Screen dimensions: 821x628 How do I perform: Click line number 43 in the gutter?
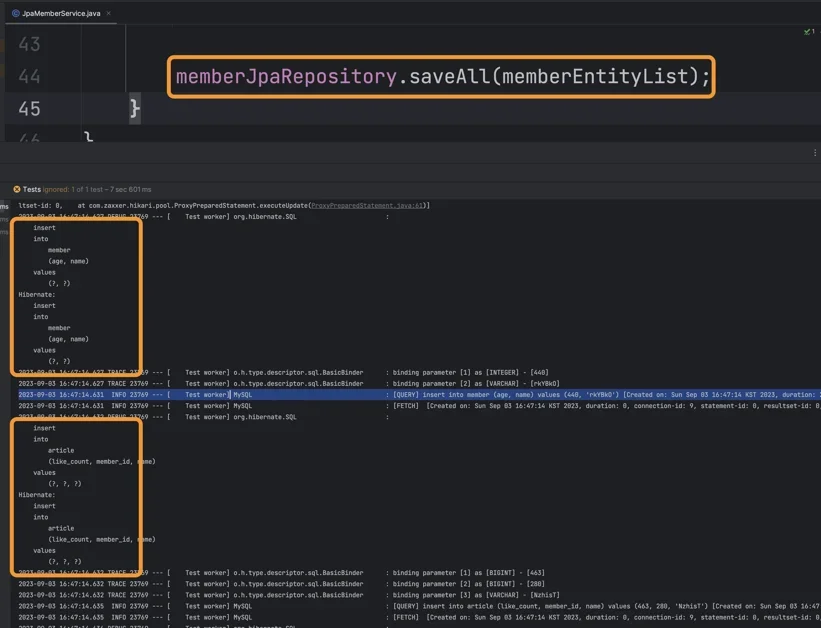[x=29, y=44]
